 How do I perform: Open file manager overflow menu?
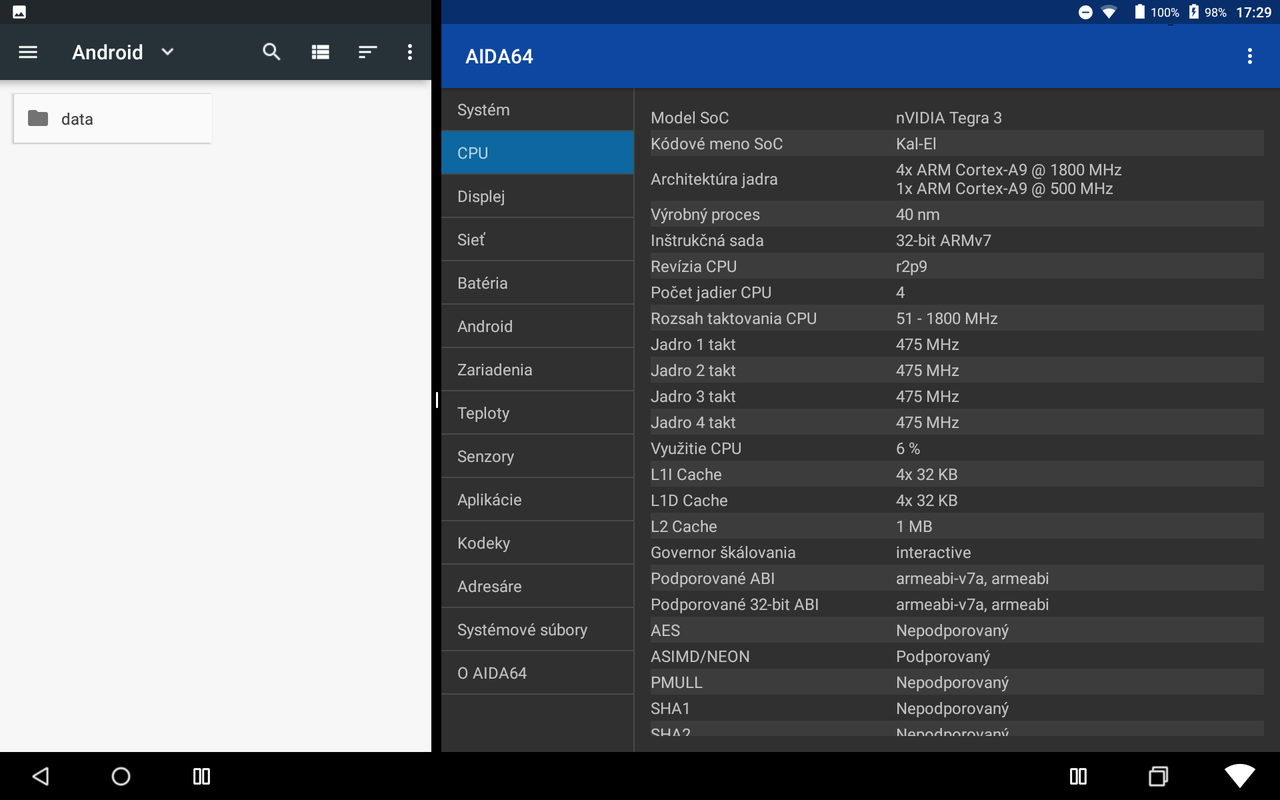410,52
